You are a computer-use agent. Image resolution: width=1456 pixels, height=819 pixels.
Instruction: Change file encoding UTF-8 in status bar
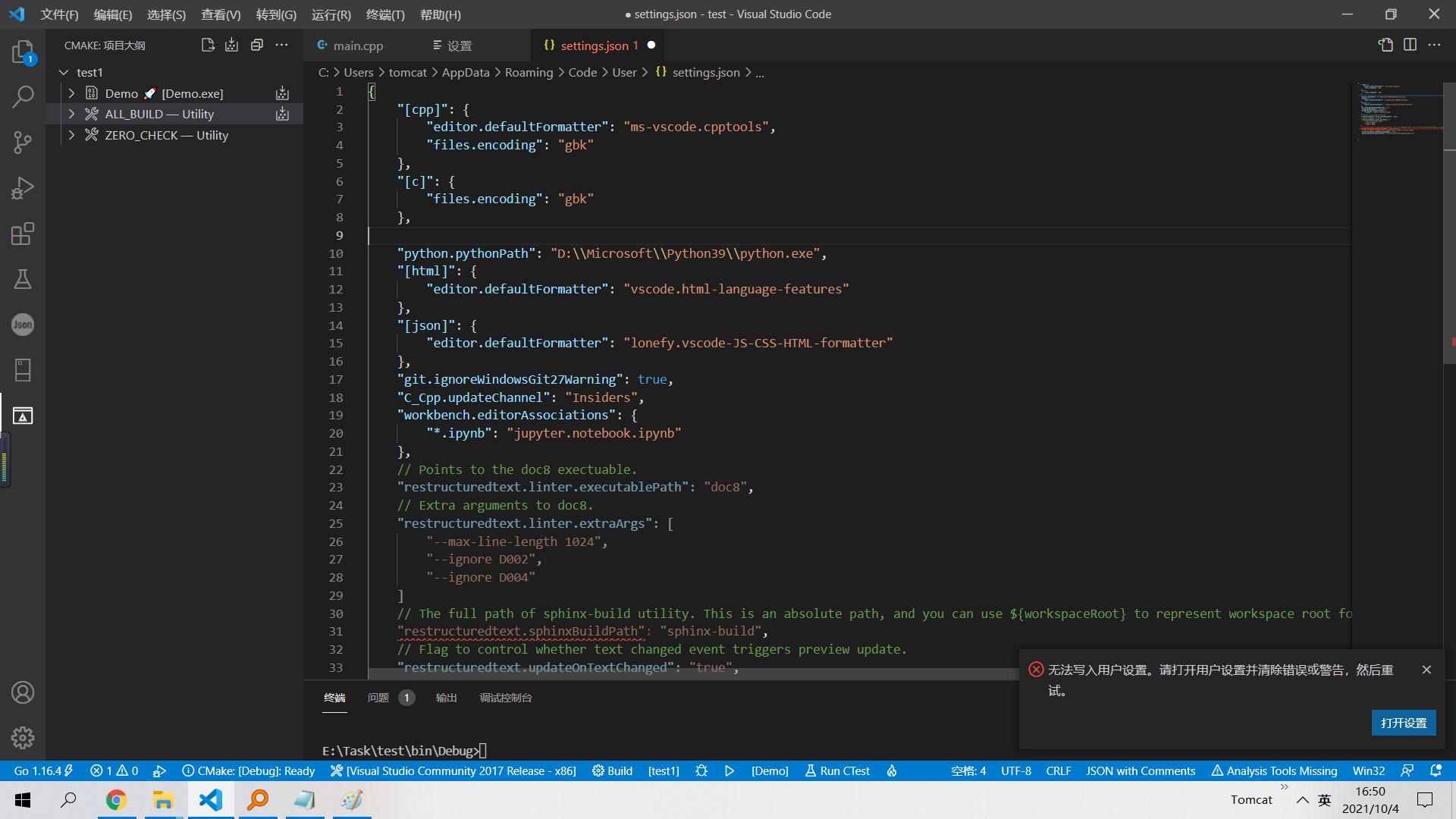point(1016,770)
